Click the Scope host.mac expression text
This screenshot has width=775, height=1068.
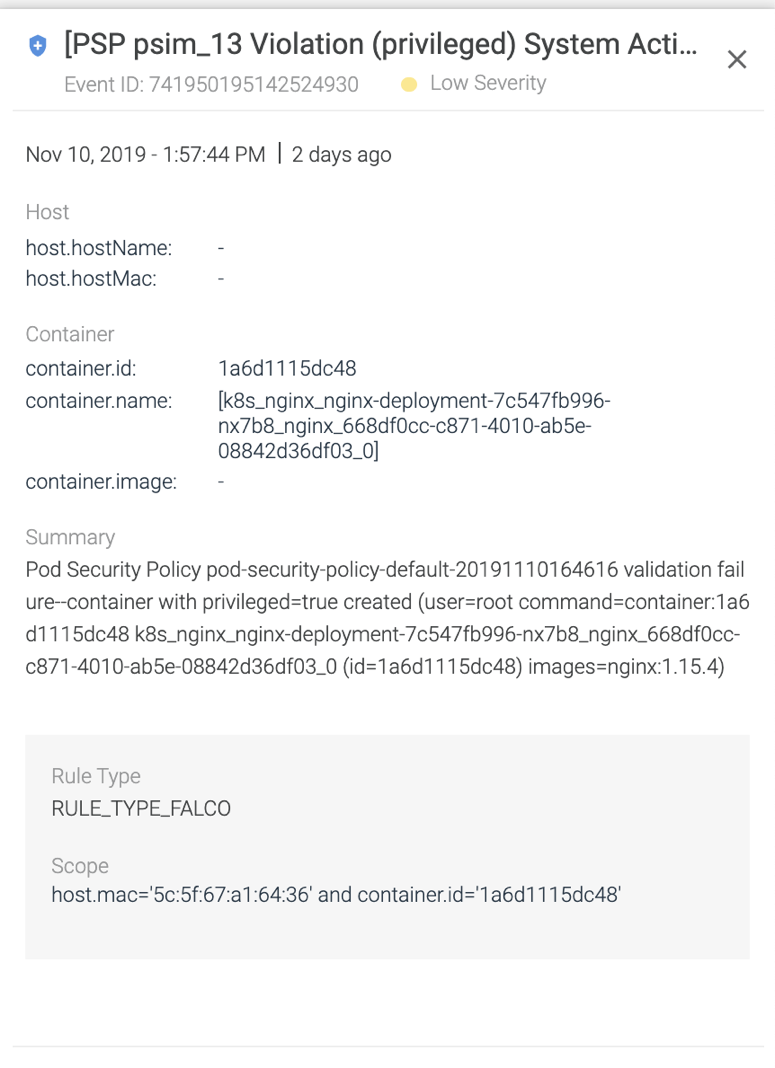(336, 894)
